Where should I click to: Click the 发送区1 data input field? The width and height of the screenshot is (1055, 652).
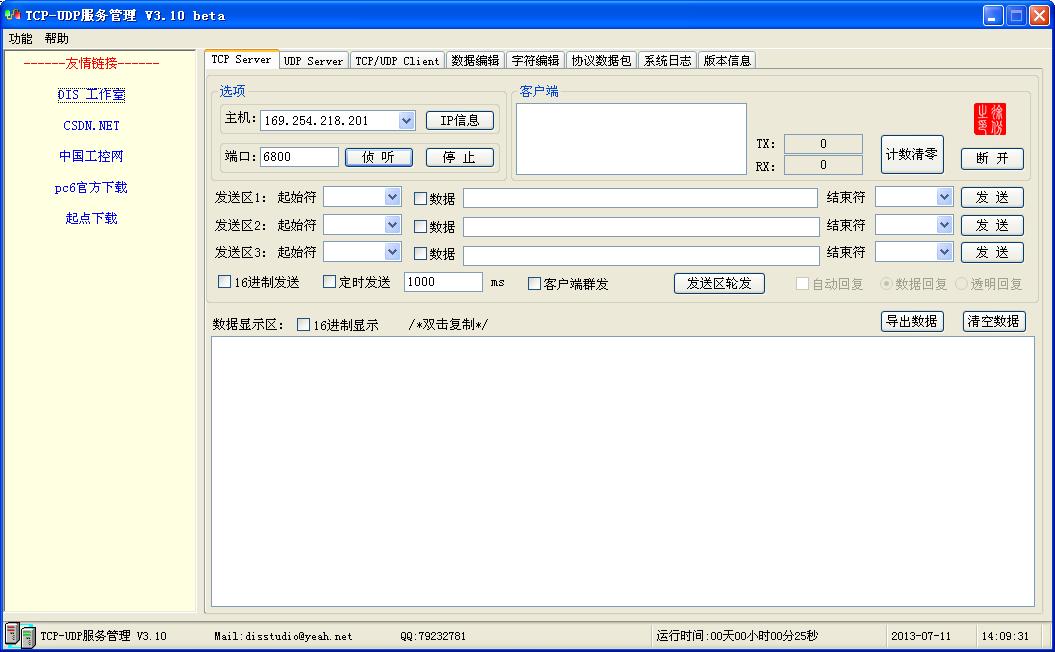pyautogui.click(x=641, y=198)
